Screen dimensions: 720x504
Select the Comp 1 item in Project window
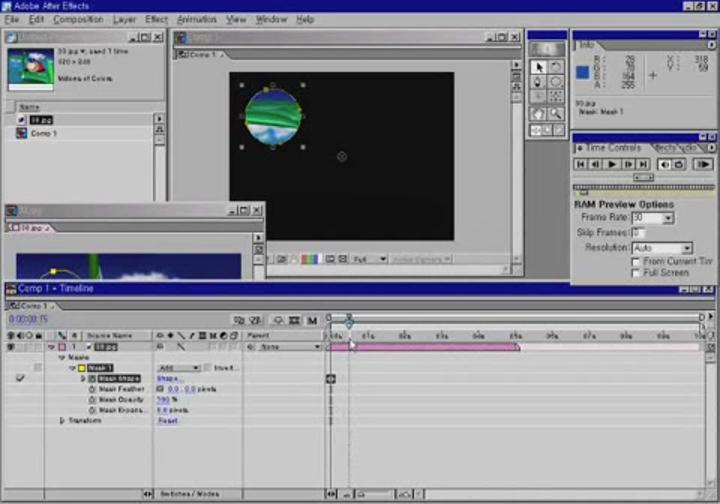(x=44, y=134)
